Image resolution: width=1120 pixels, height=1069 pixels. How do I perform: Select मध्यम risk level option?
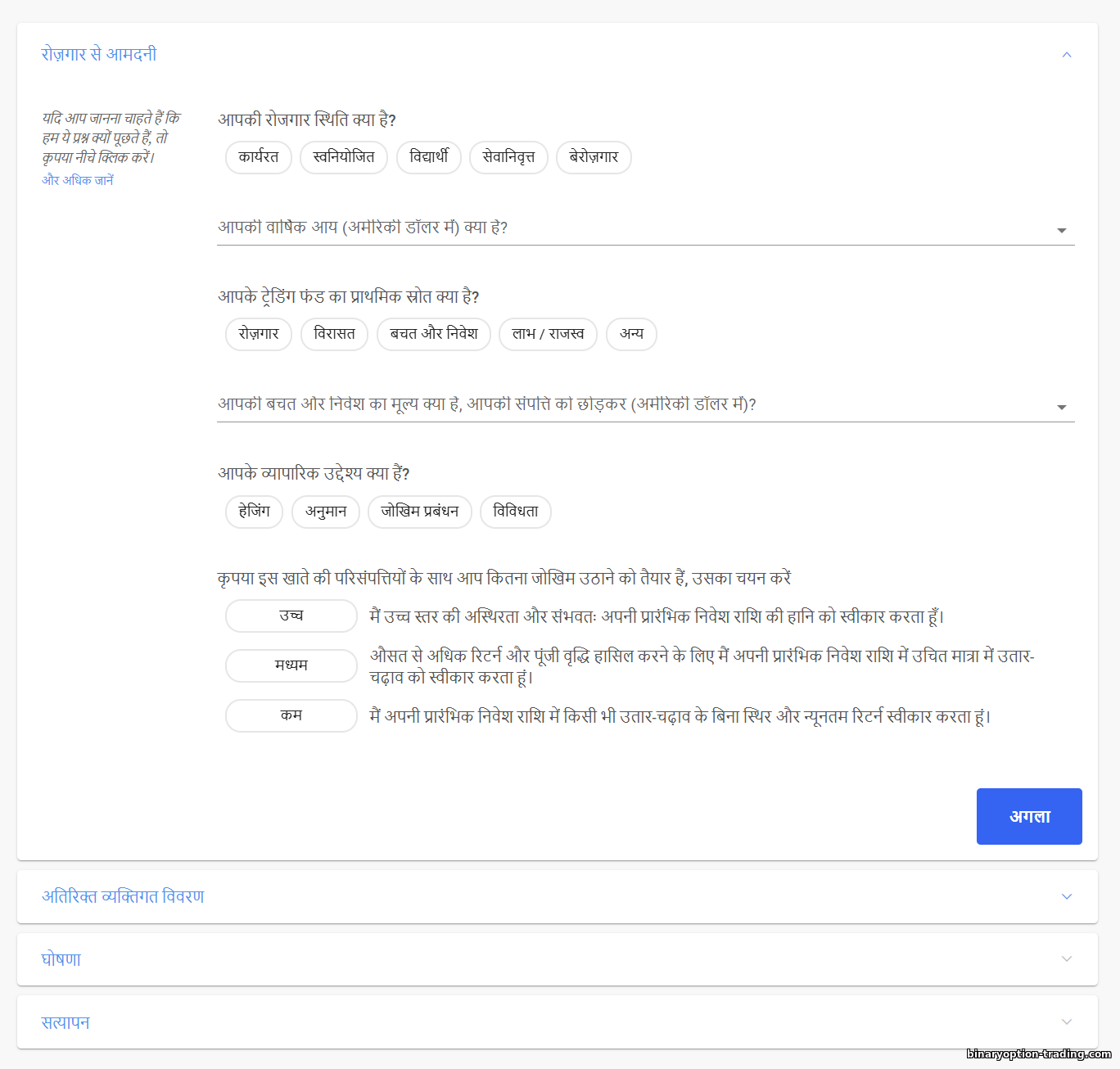pyautogui.click(x=291, y=665)
